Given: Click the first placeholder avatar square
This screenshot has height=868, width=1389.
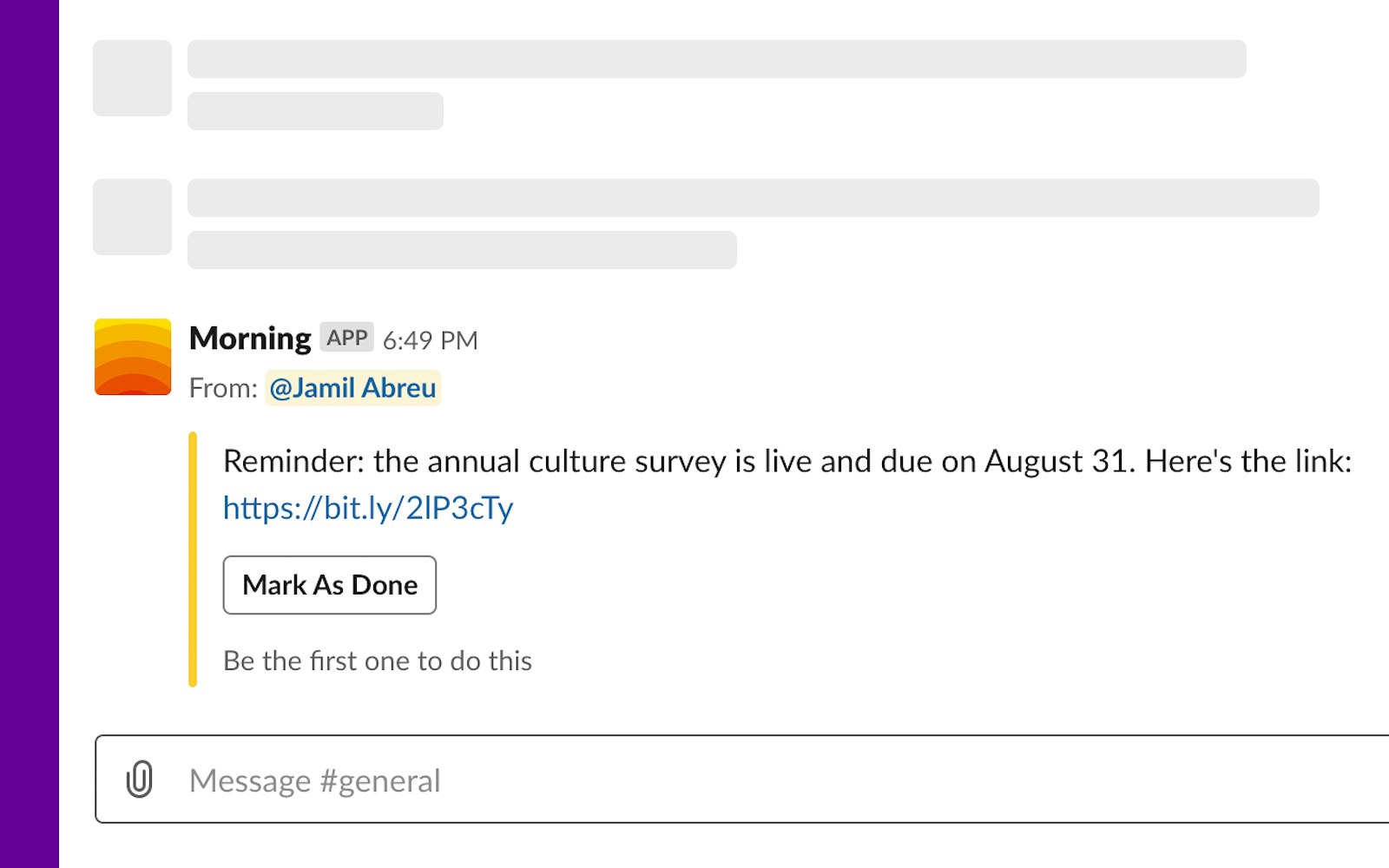Looking at the screenshot, I should [x=133, y=78].
